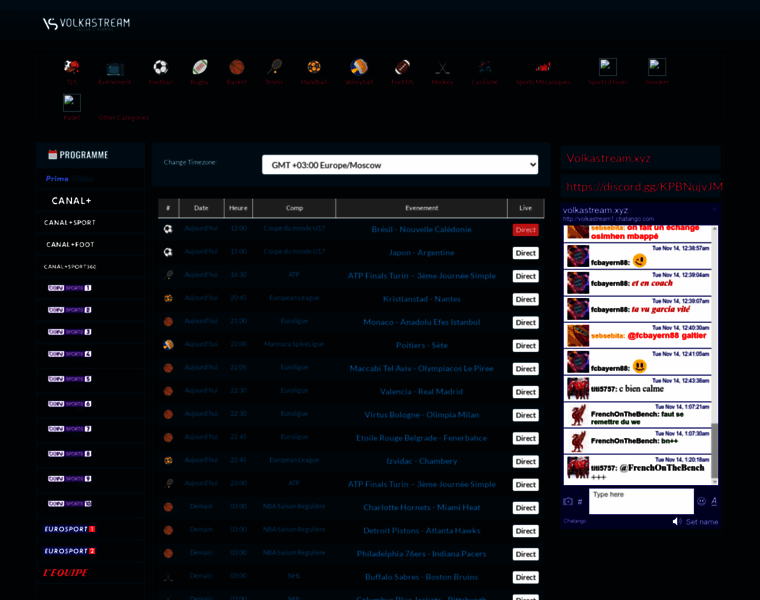Open the Basket basketball category icon
The image size is (760, 600).
(x=237, y=67)
